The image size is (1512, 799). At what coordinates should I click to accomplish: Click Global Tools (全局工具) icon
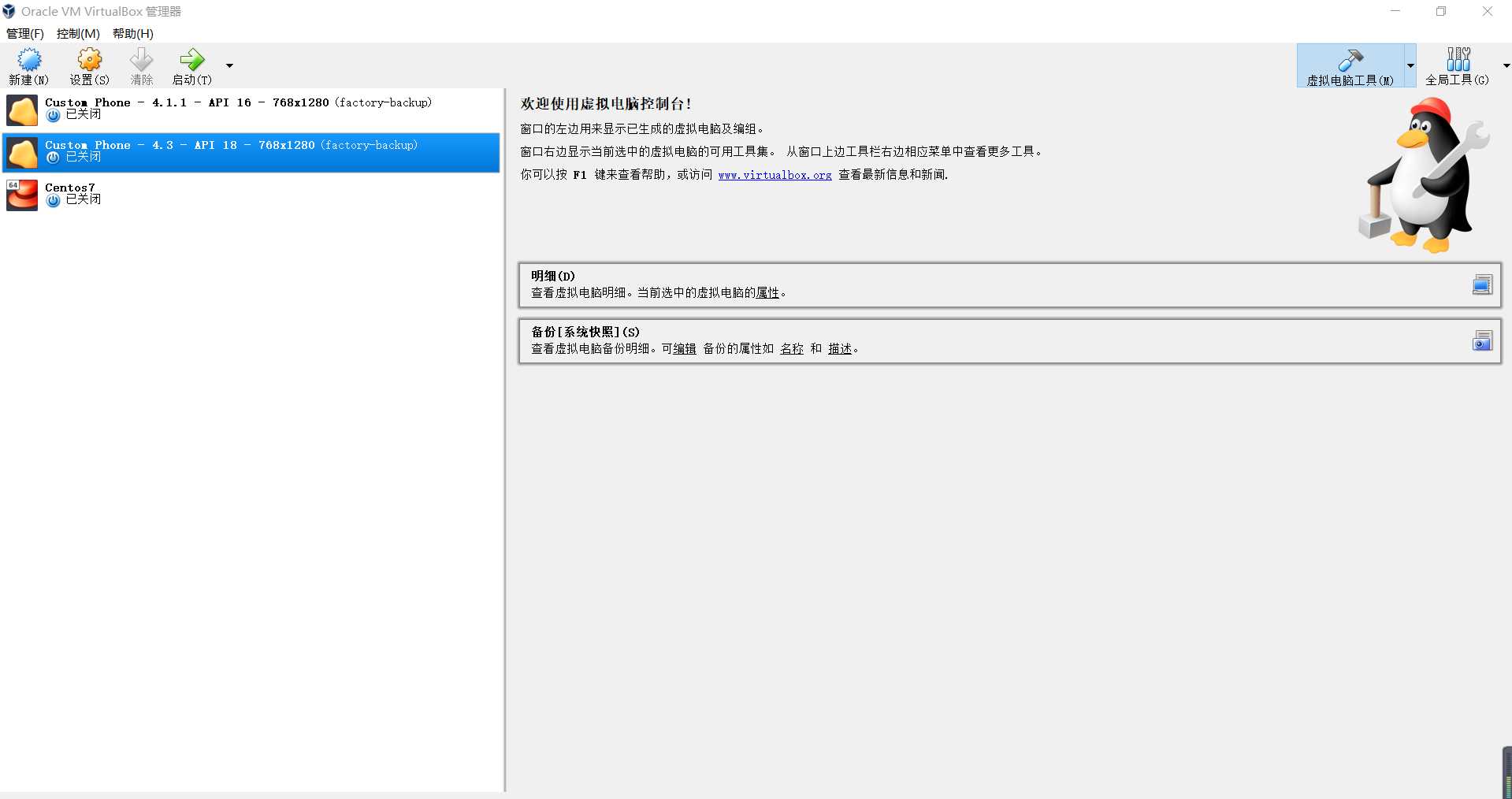tap(1458, 59)
